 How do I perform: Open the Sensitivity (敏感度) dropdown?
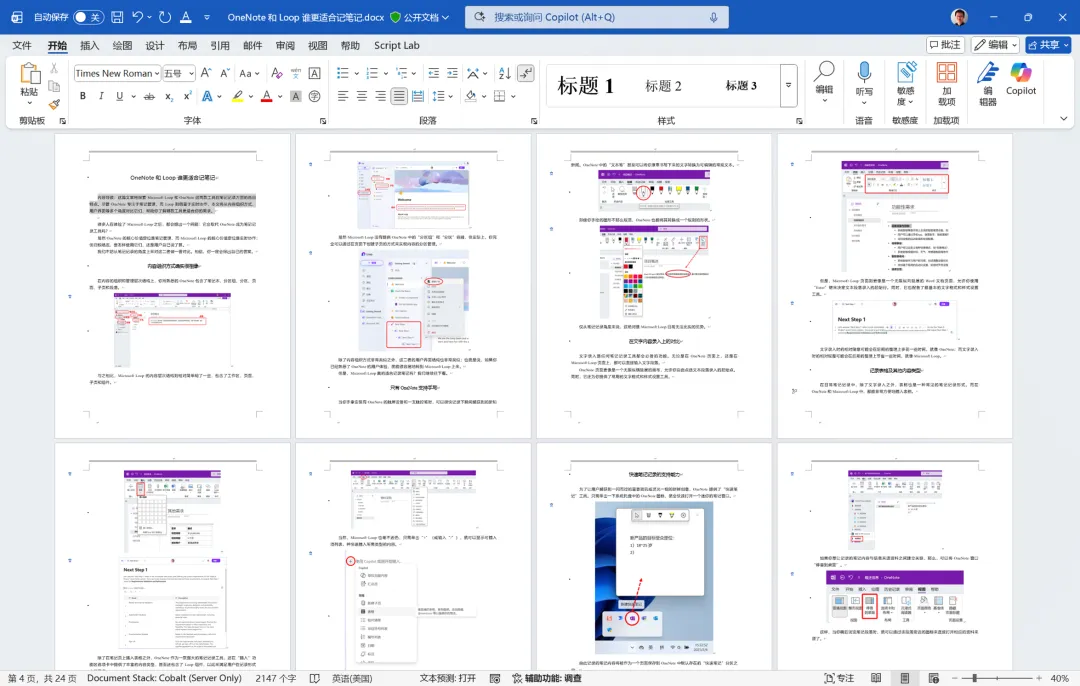905,84
